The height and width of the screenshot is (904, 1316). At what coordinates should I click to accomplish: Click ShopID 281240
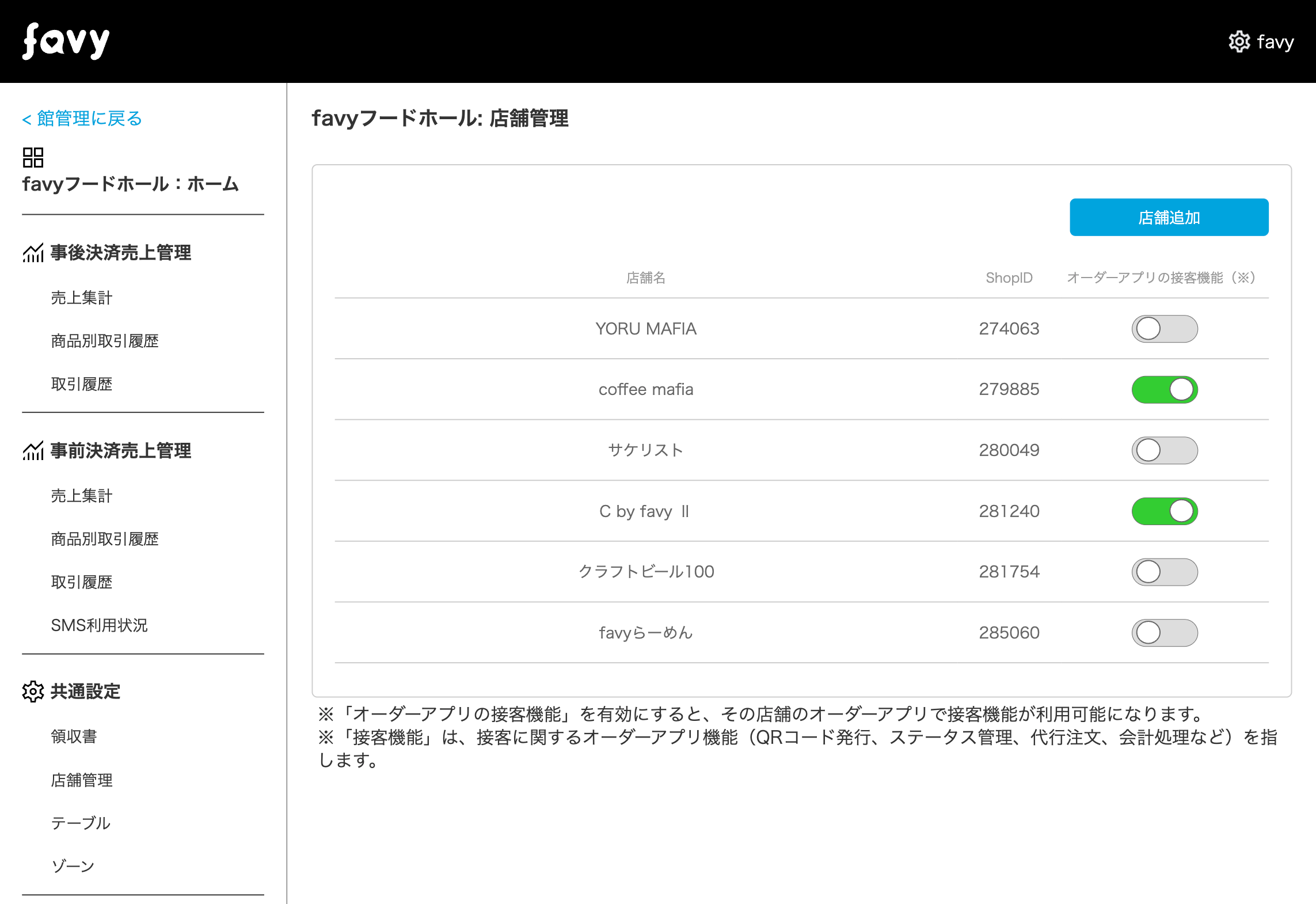(1009, 511)
